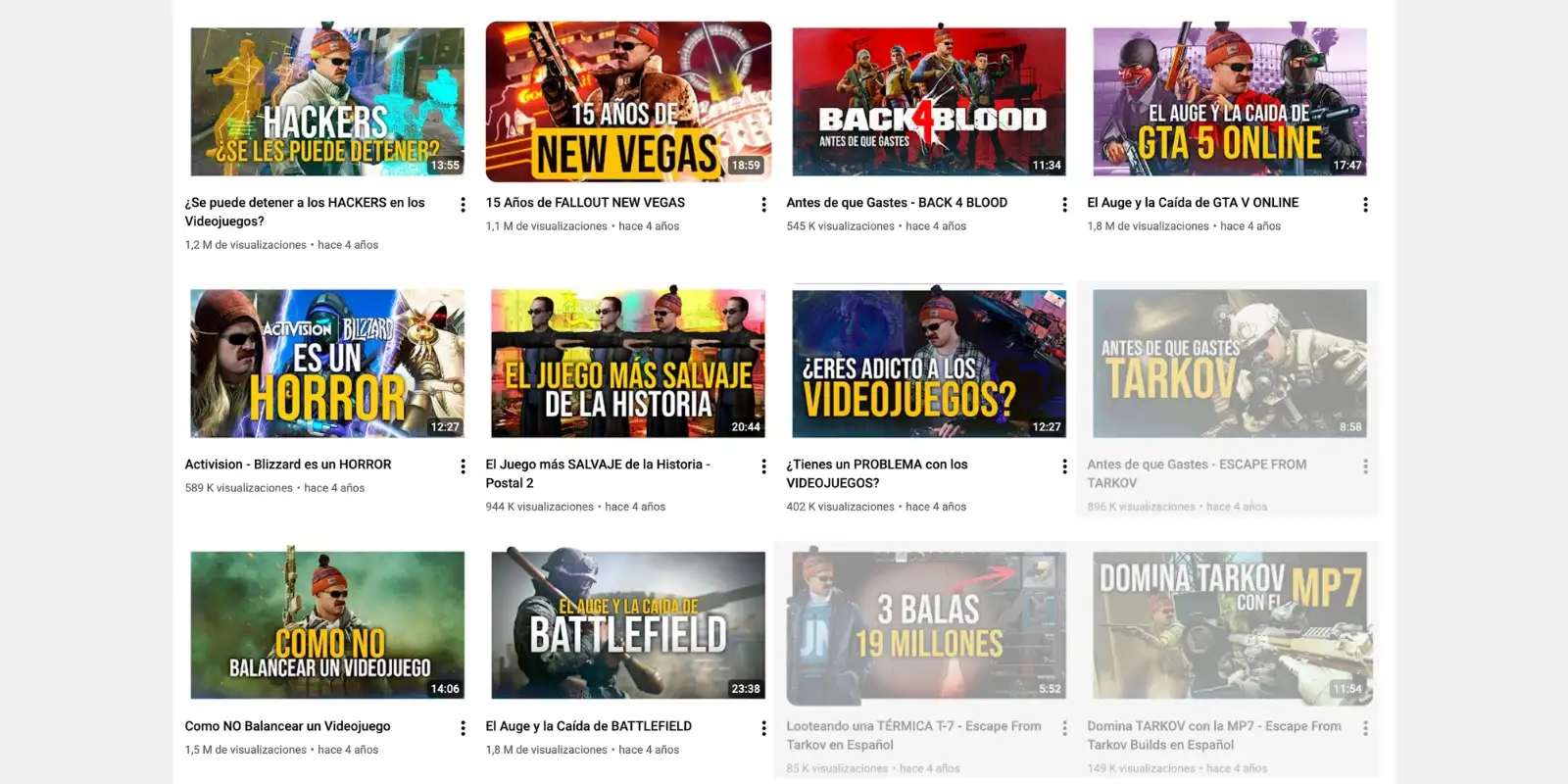Viewport: 1568px width, 784px height.
Task: Open title link Domina TARKOV con la MP7
Action: [1214, 735]
